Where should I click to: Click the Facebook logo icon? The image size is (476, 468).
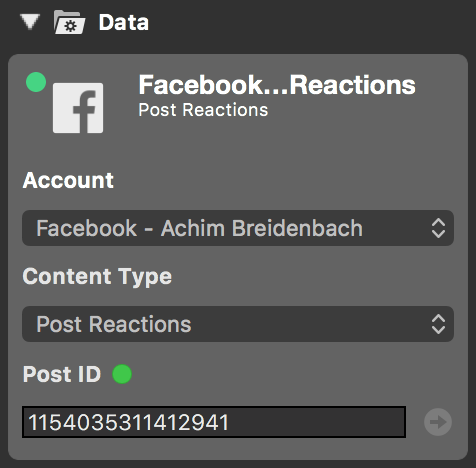(x=78, y=108)
